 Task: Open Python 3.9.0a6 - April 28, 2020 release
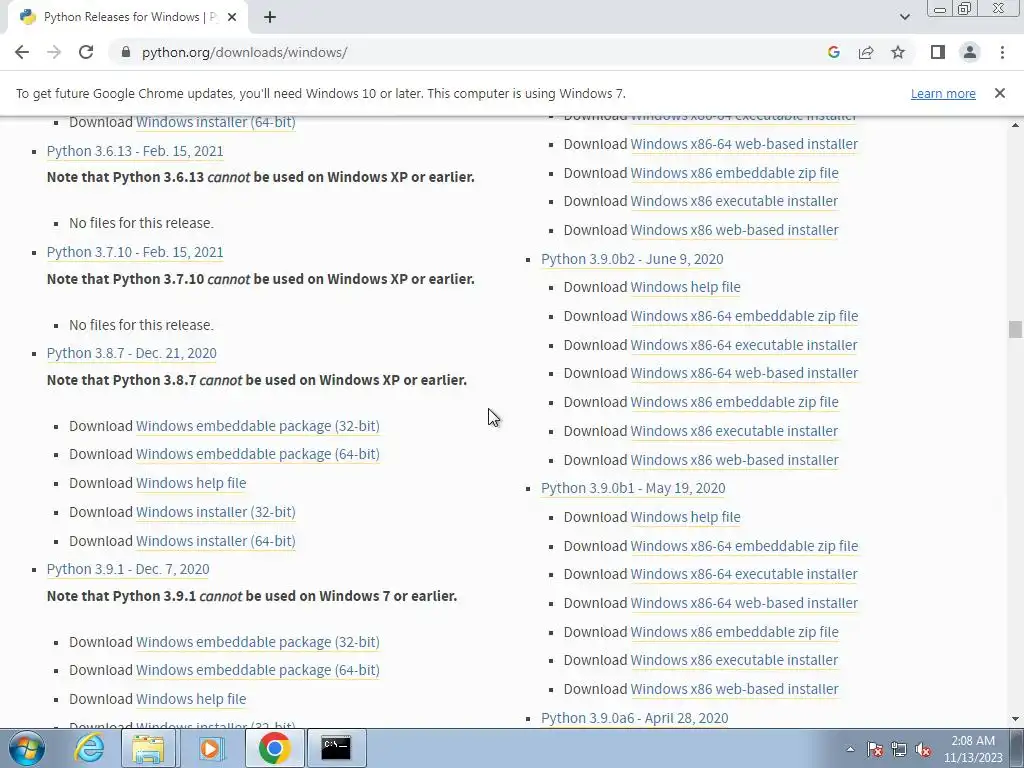634,718
